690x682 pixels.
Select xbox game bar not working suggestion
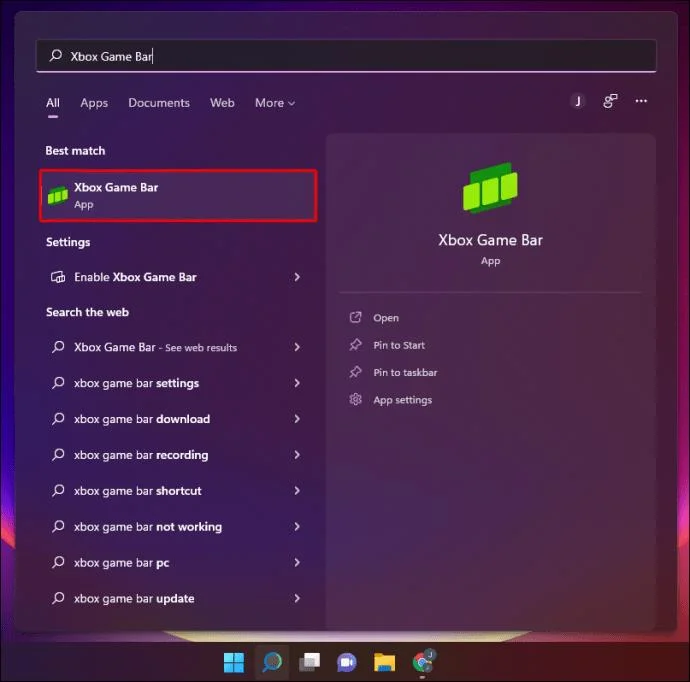pos(176,527)
